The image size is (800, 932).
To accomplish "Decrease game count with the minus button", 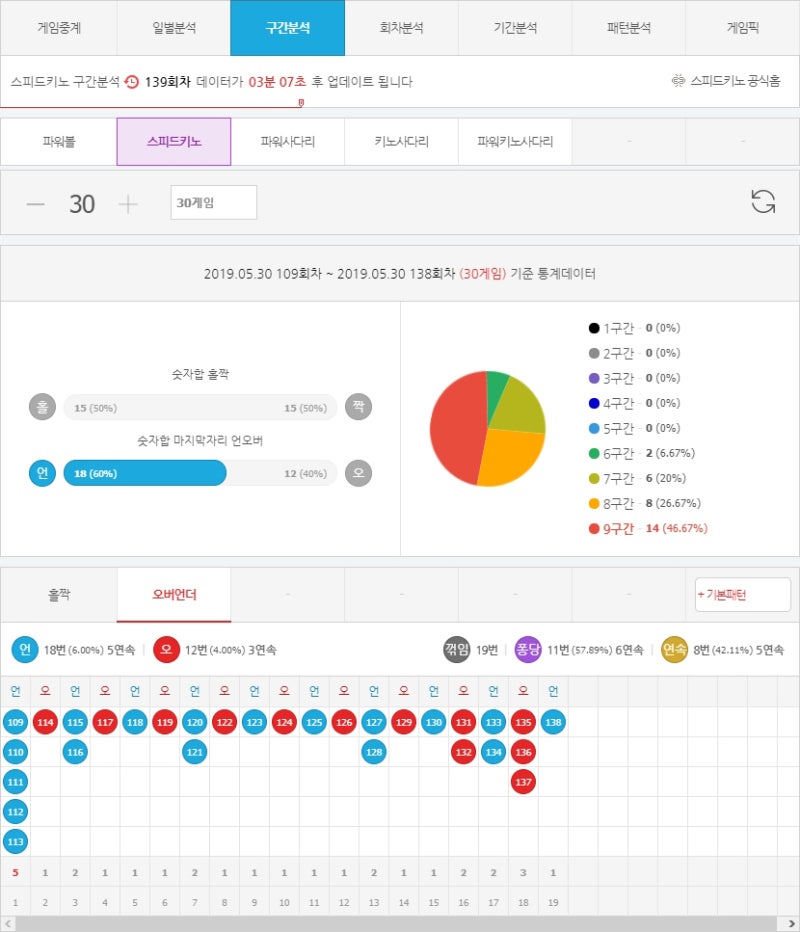I will pos(36,204).
